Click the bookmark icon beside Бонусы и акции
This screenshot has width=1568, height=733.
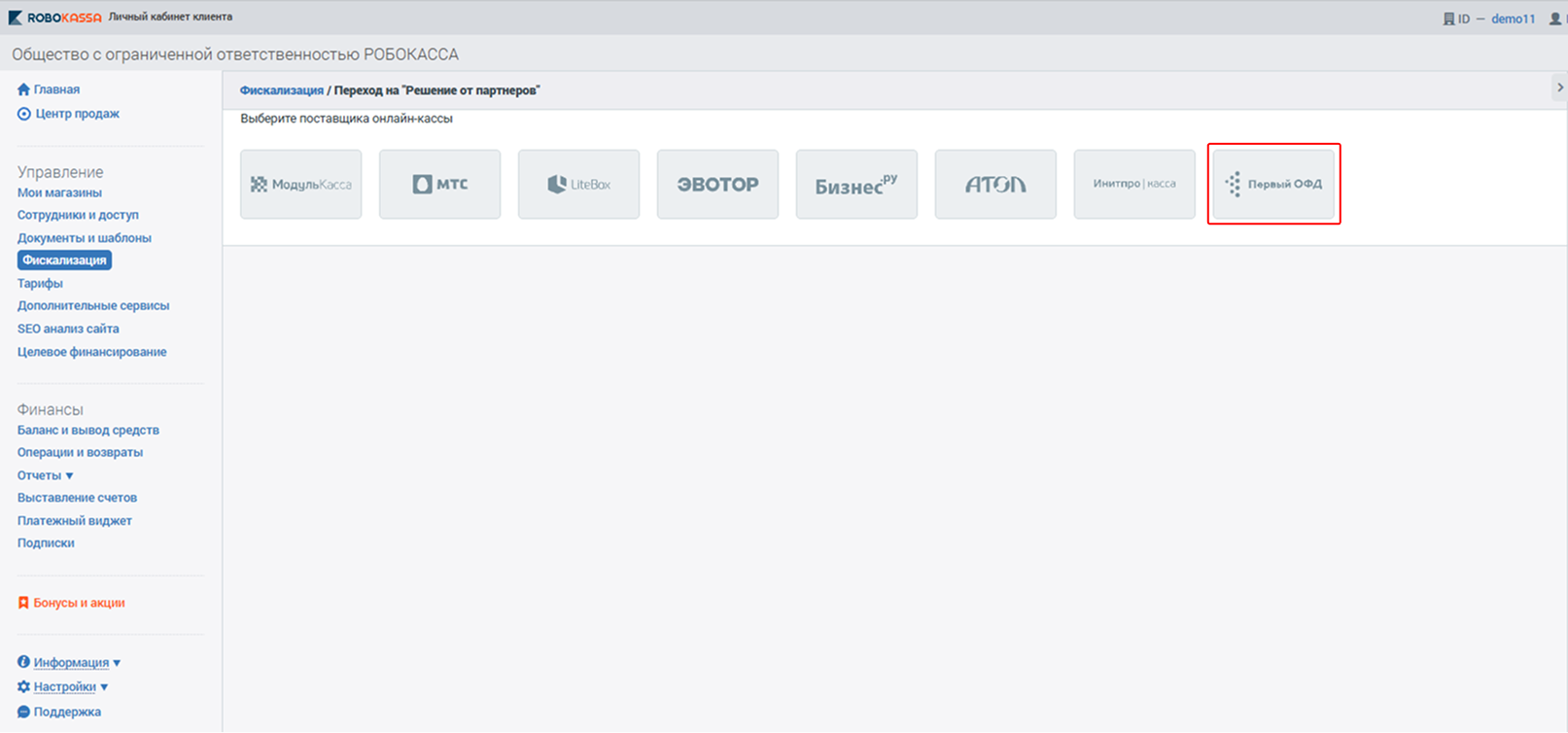point(23,603)
